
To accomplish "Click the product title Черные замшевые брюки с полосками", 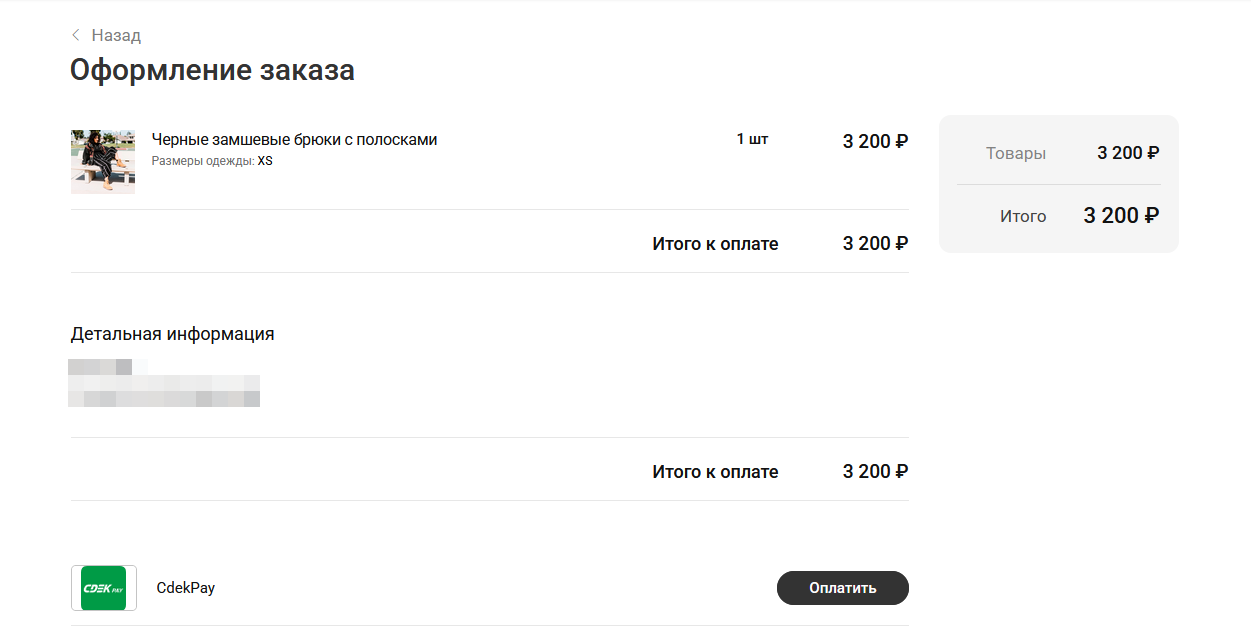I will tap(294, 140).
